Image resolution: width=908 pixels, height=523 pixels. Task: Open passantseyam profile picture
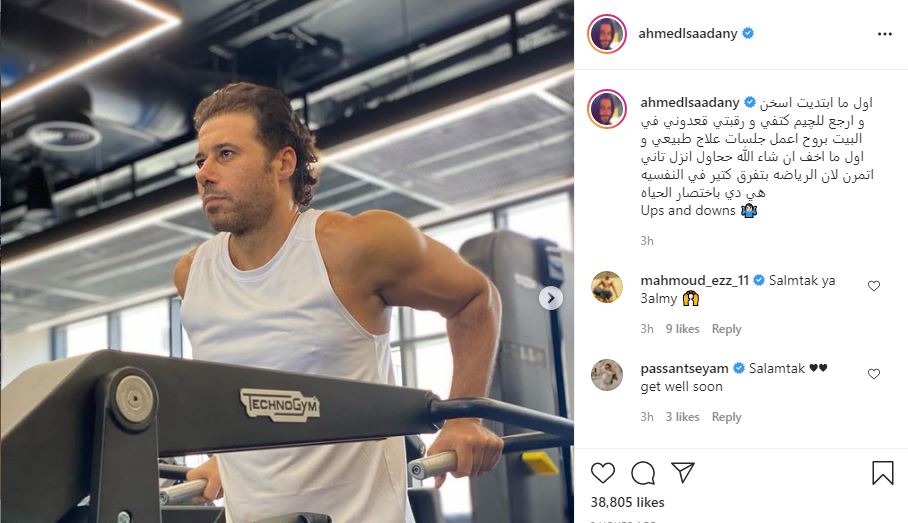[607, 375]
